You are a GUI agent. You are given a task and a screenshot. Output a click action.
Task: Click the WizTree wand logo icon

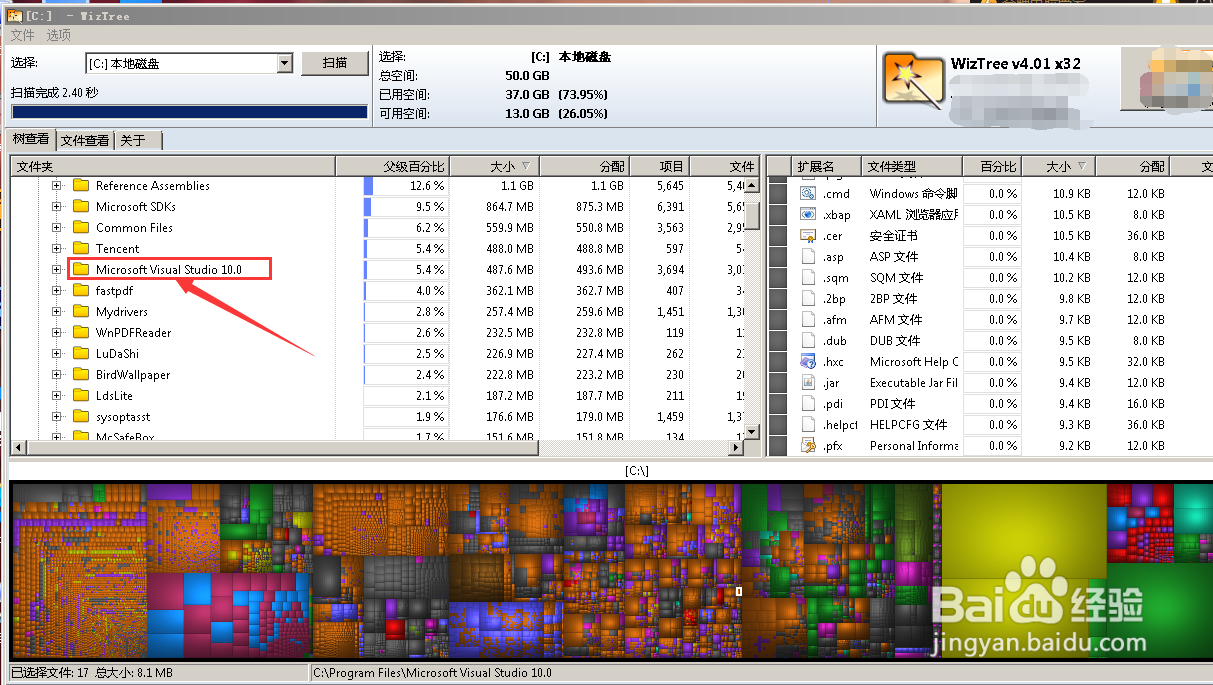tap(913, 79)
